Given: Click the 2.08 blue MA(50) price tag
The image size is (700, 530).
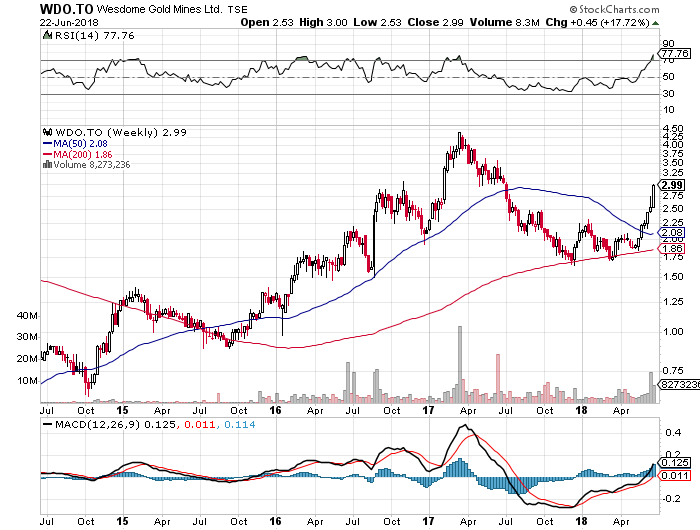Looking at the screenshot, I should (672, 233).
